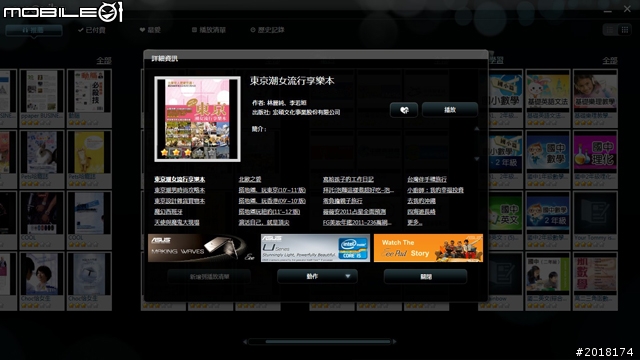The width and height of the screenshot is (640, 360).
Task: Switch to the 歷史記錄 tab
Action: [x=267, y=30]
